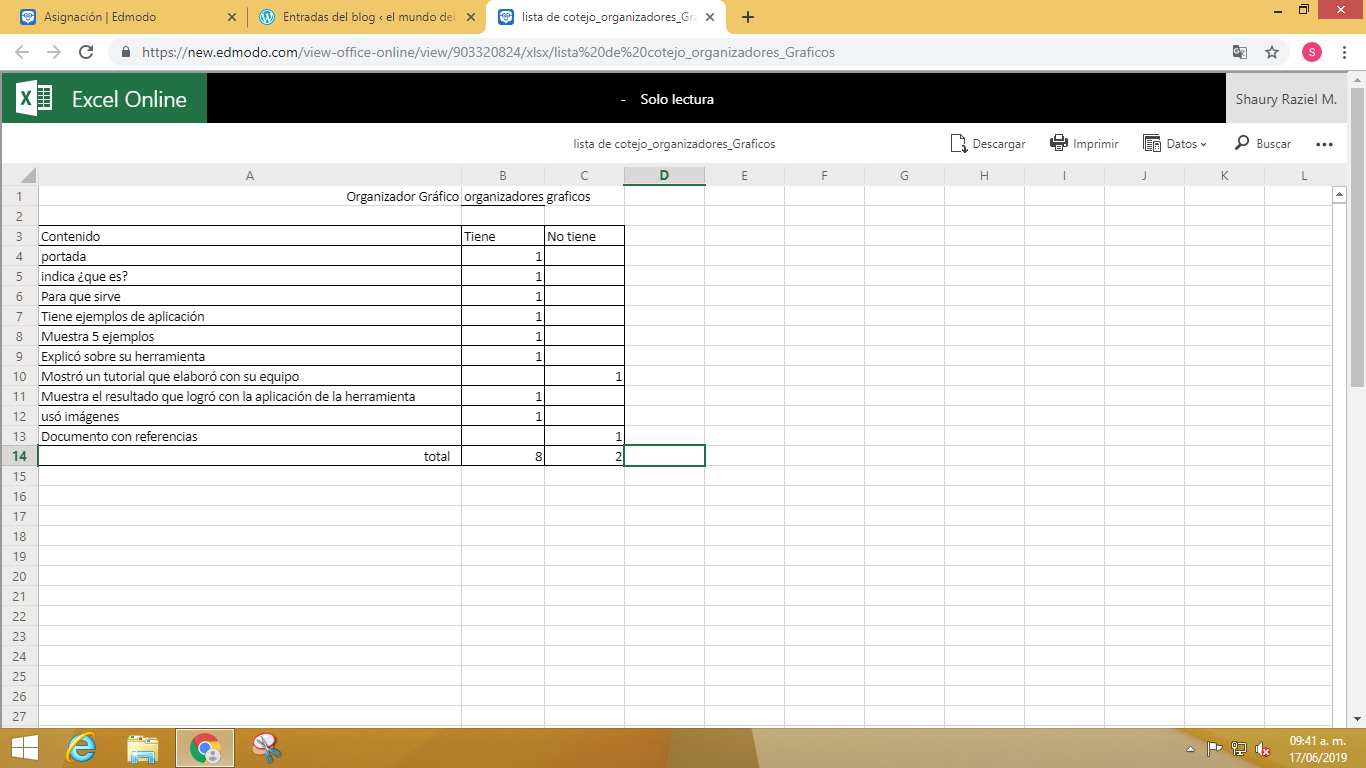Image resolution: width=1366 pixels, height=768 pixels.
Task: Open a new browser tab
Action: coord(748,17)
